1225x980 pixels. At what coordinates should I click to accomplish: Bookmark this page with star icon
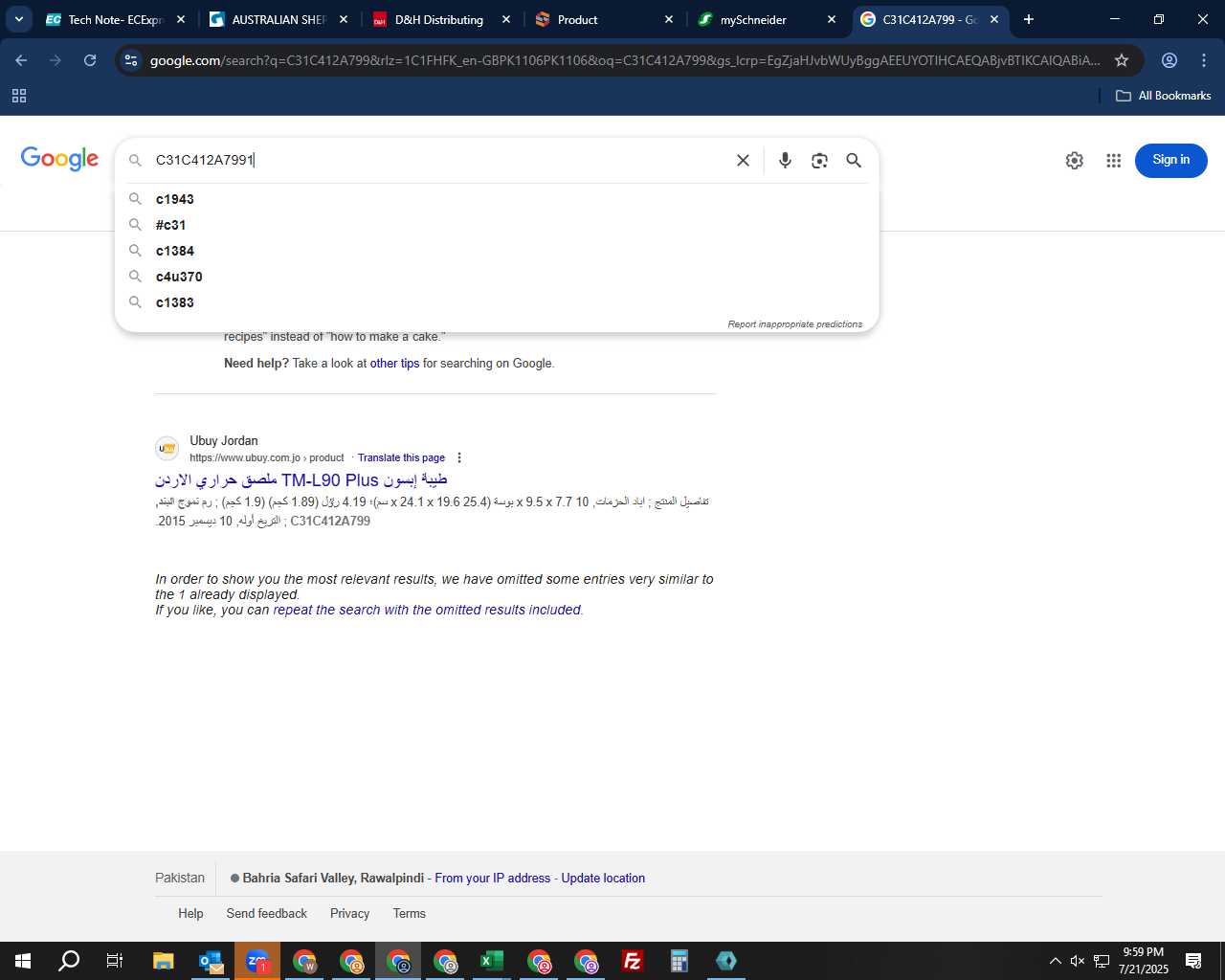[x=1122, y=60]
